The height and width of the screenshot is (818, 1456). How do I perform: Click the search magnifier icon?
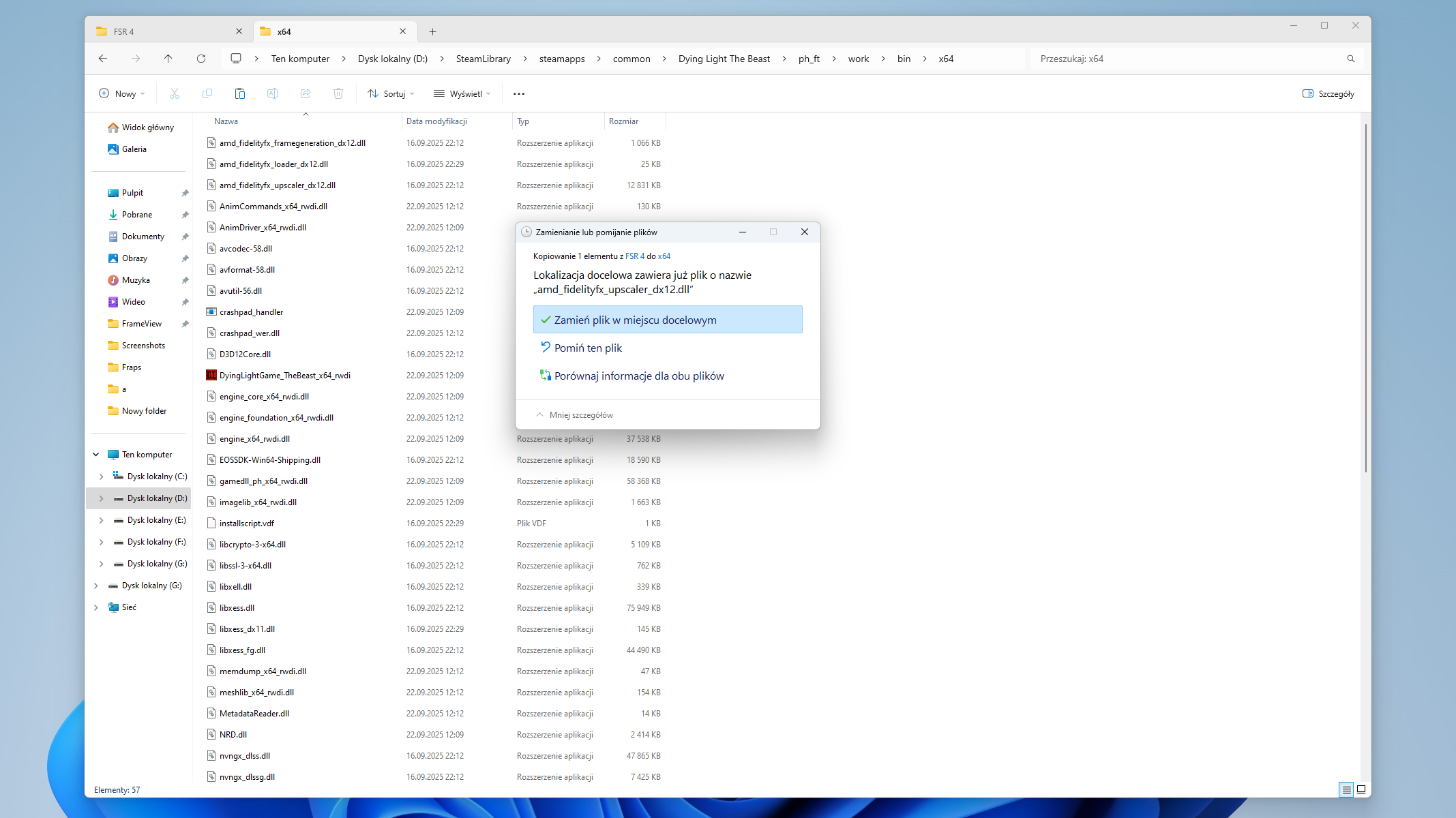[x=1351, y=59]
